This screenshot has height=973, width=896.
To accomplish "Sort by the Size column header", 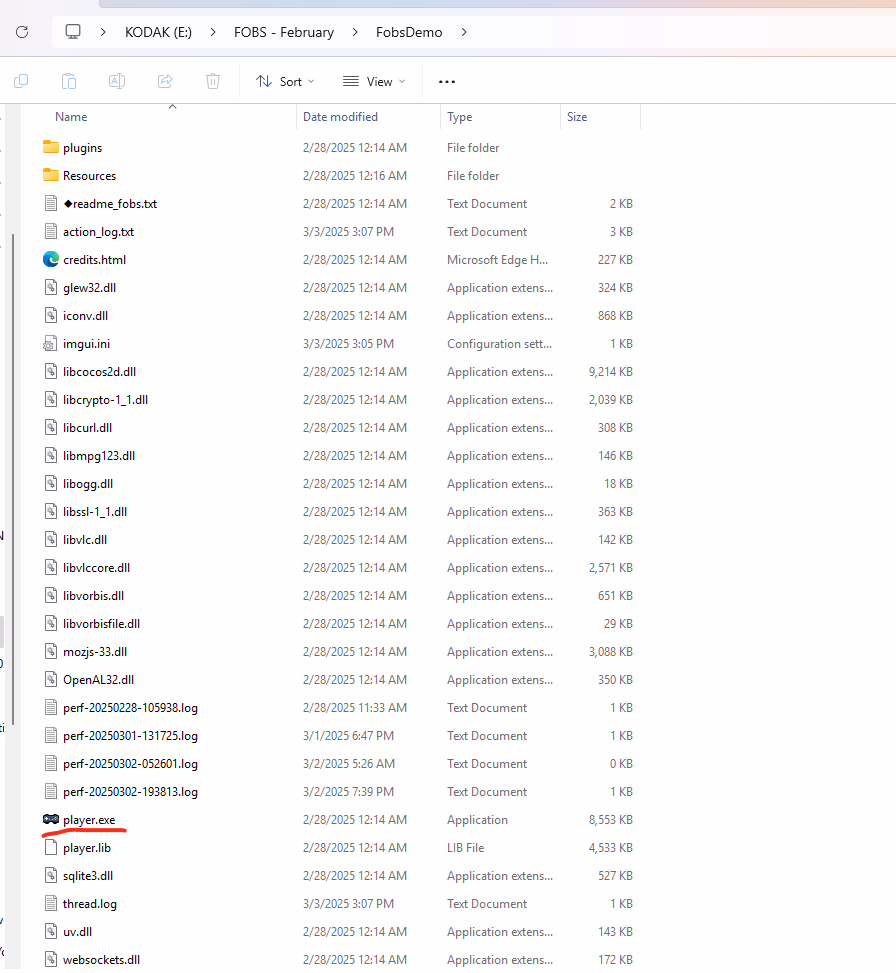I will (577, 117).
